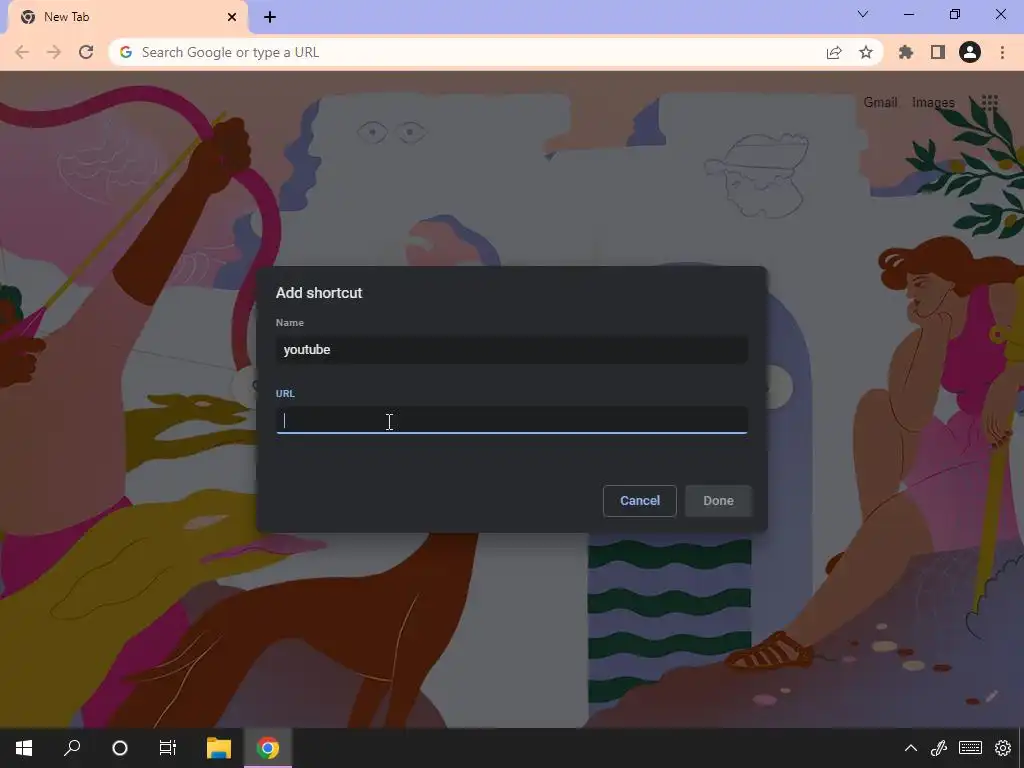Image resolution: width=1024 pixels, height=768 pixels.
Task: Open Chrome's three-dot menu
Action: pos(1002,52)
